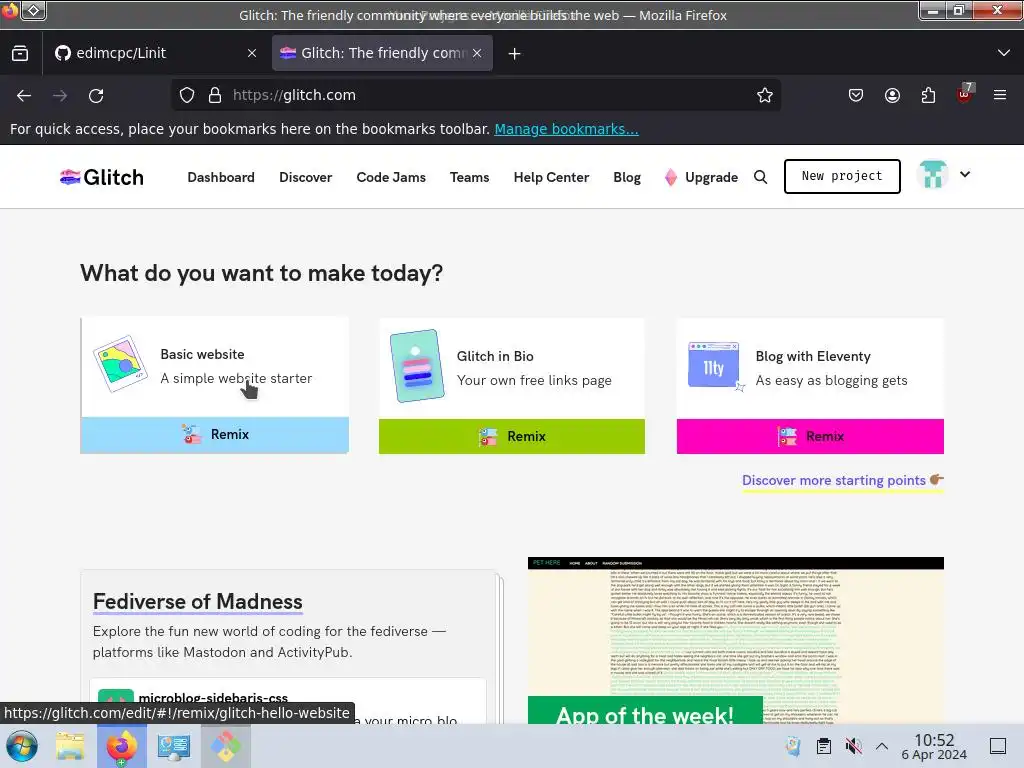Screen dimensions: 1024x768
Task: Open the clipboard tray icon
Action: (x=824, y=746)
